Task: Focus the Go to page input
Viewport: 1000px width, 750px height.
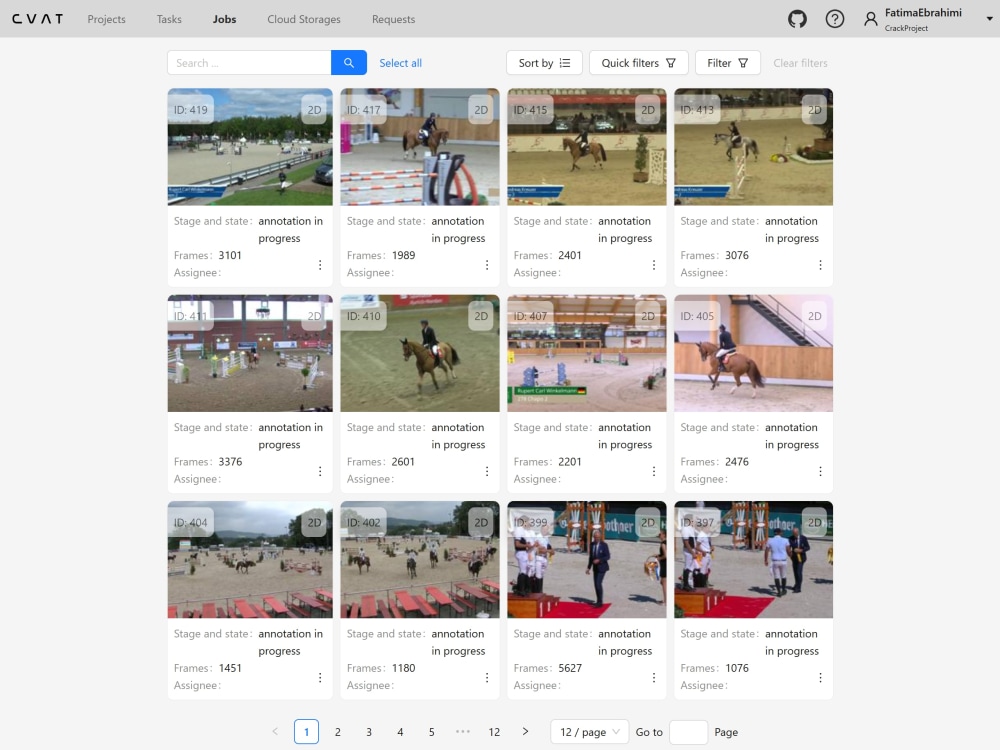Action: tap(688, 732)
